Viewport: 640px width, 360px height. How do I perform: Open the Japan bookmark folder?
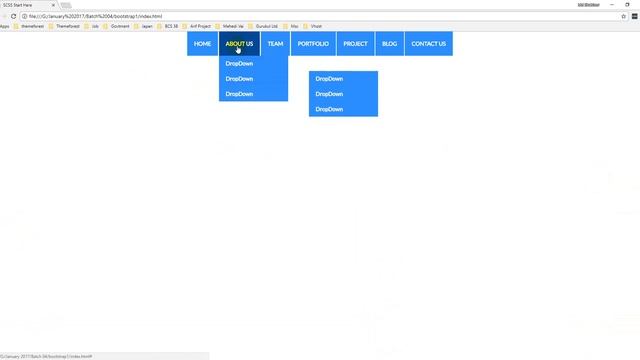(x=143, y=26)
